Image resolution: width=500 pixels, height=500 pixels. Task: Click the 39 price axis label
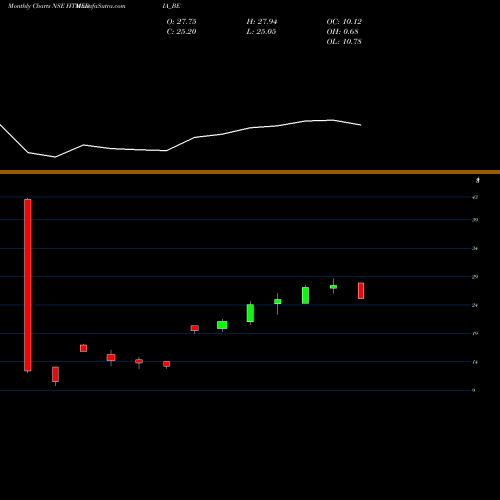[x=475, y=220]
